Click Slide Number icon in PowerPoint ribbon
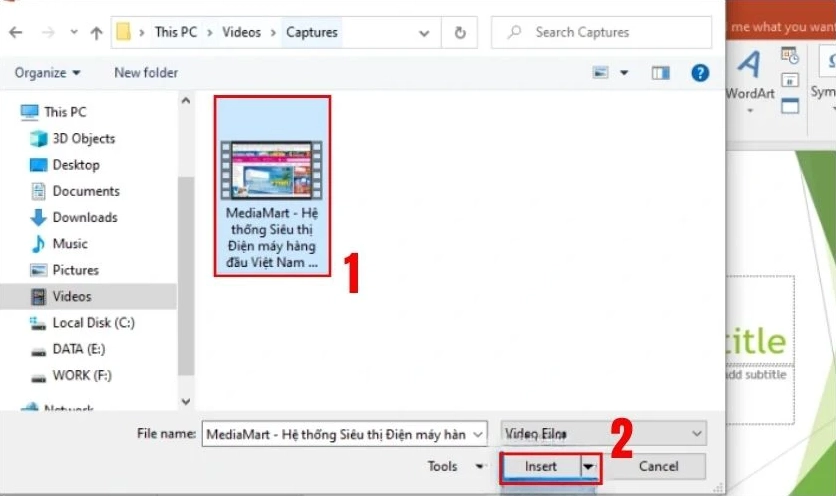The image size is (836, 496). click(x=790, y=81)
